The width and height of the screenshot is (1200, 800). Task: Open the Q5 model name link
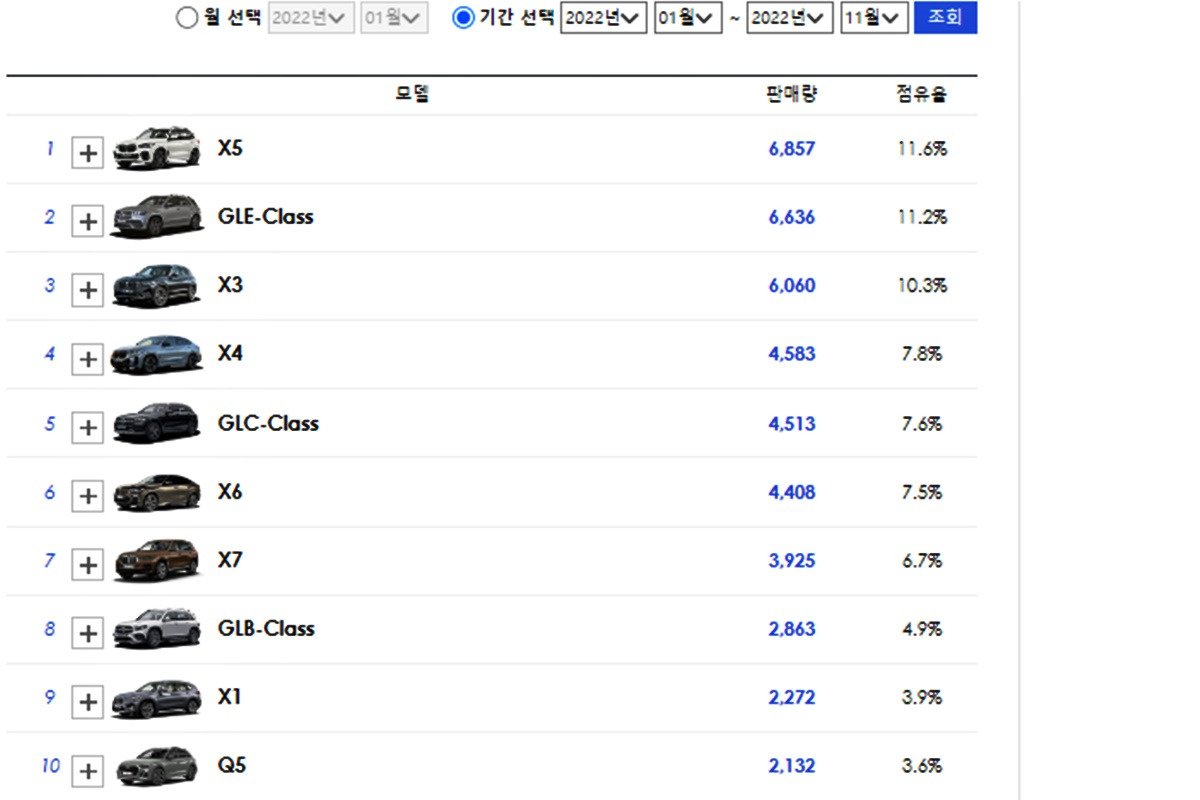tap(231, 765)
